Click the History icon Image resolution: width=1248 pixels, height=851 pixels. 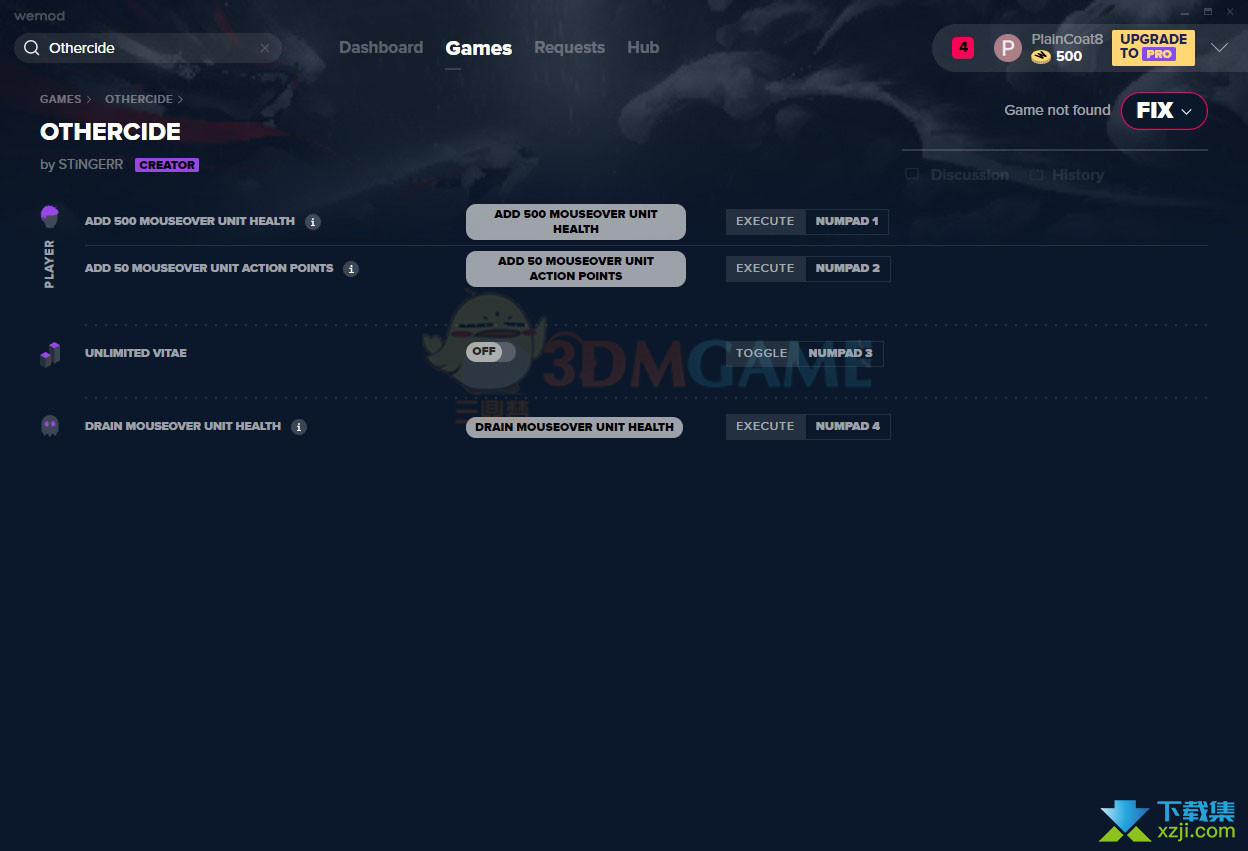tap(1036, 175)
